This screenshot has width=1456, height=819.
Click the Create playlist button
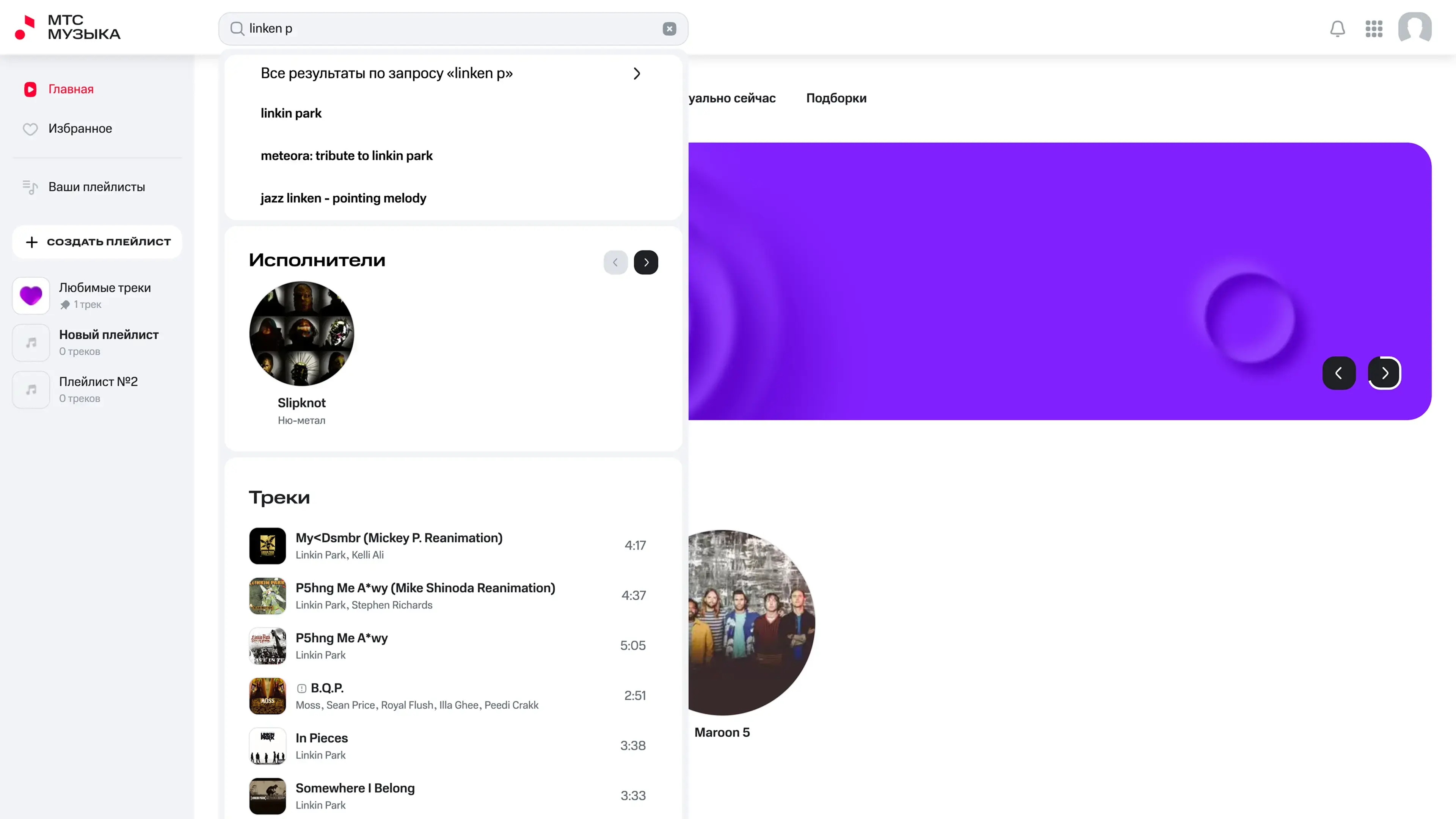97,242
